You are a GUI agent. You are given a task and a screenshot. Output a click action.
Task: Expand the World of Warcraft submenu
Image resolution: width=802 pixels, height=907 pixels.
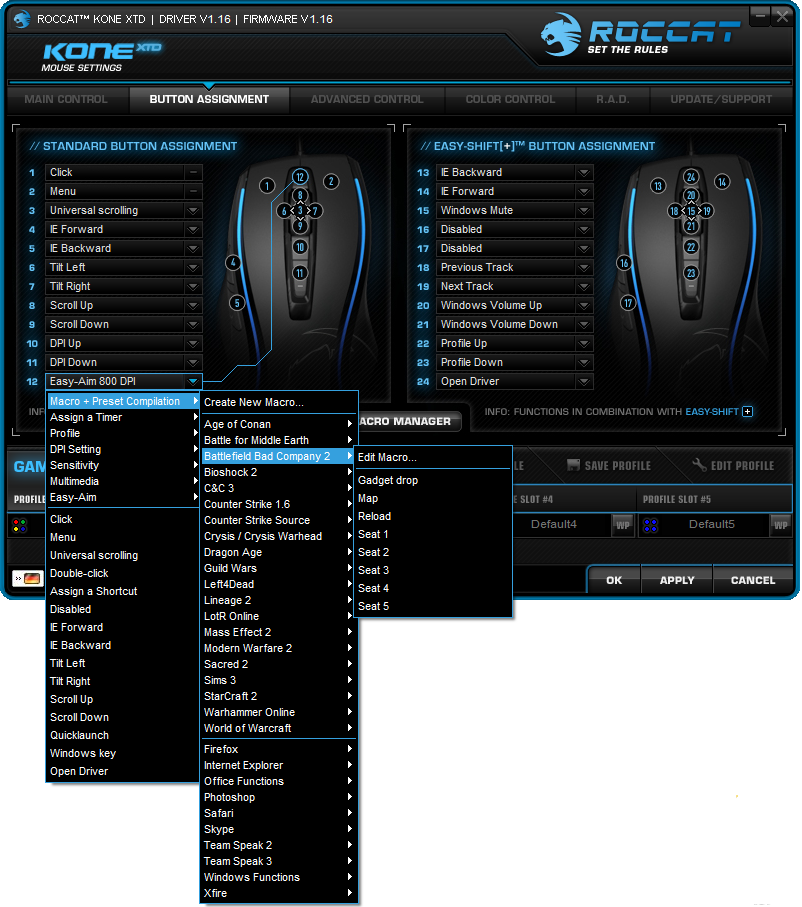click(278, 729)
